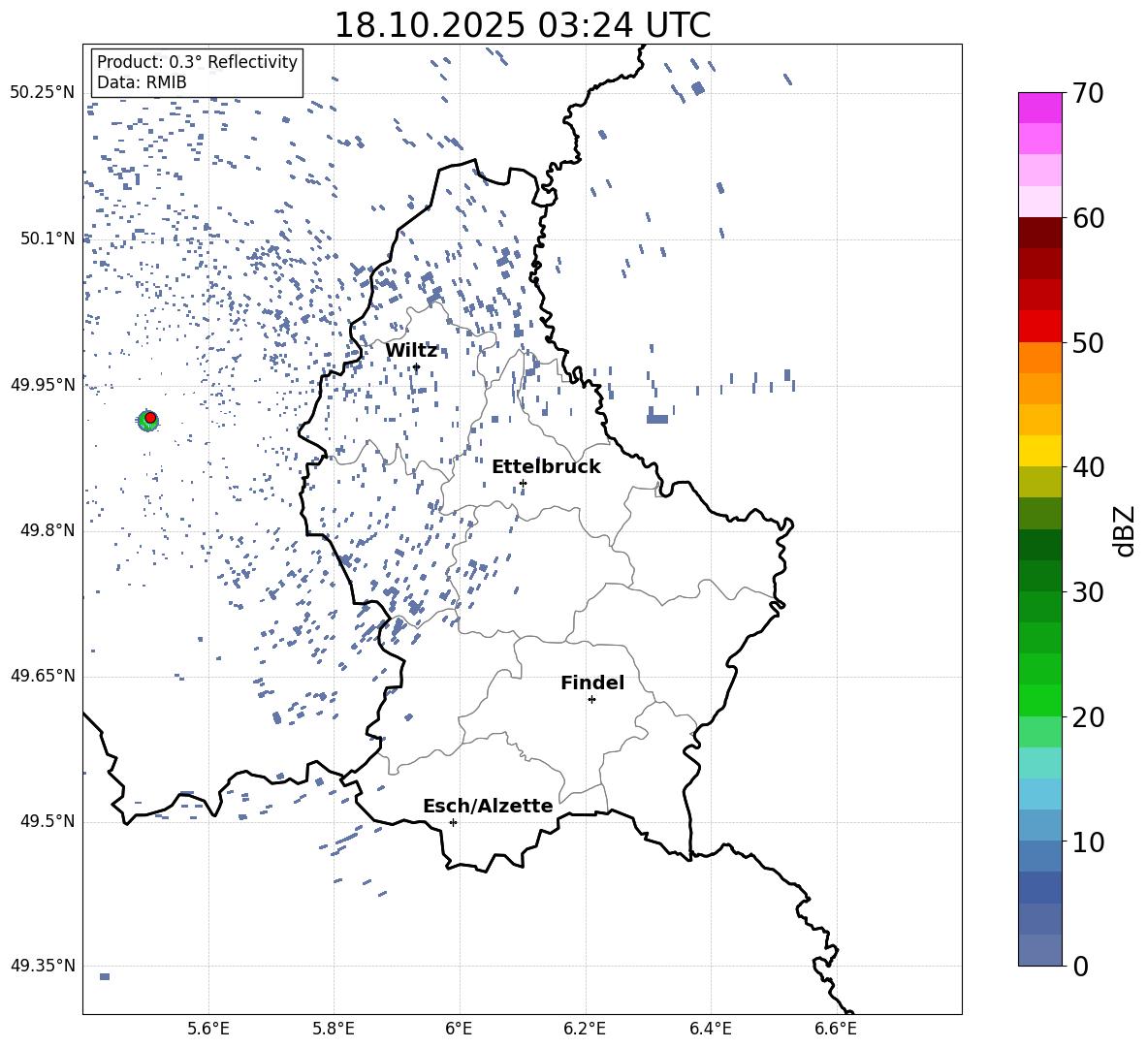1148x1048 pixels.
Task: Click the Esch/Alzette station cross marker
Action: (453, 822)
